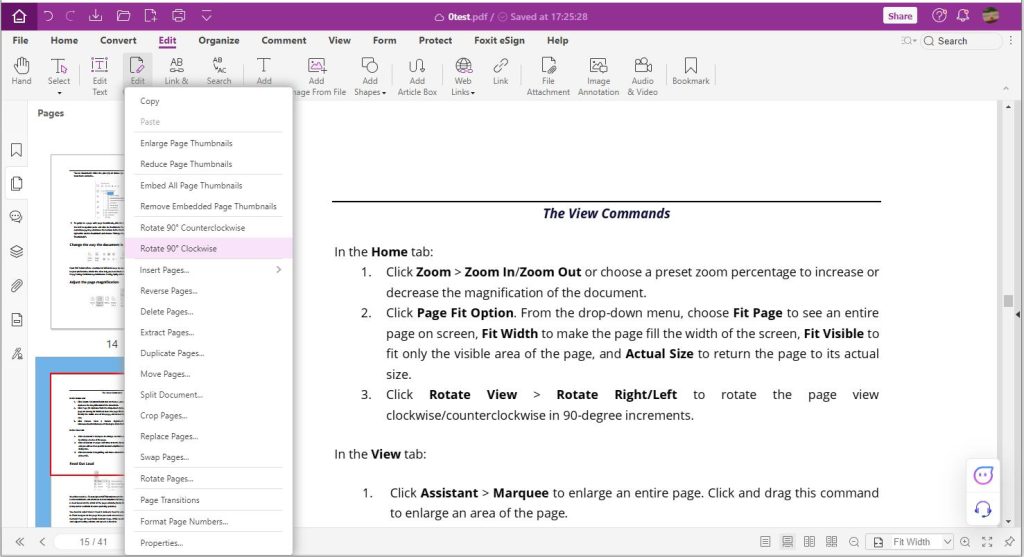Click File Attachment tool
The width and height of the screenshot is (1024, 557).
click(x=548, y=76)
